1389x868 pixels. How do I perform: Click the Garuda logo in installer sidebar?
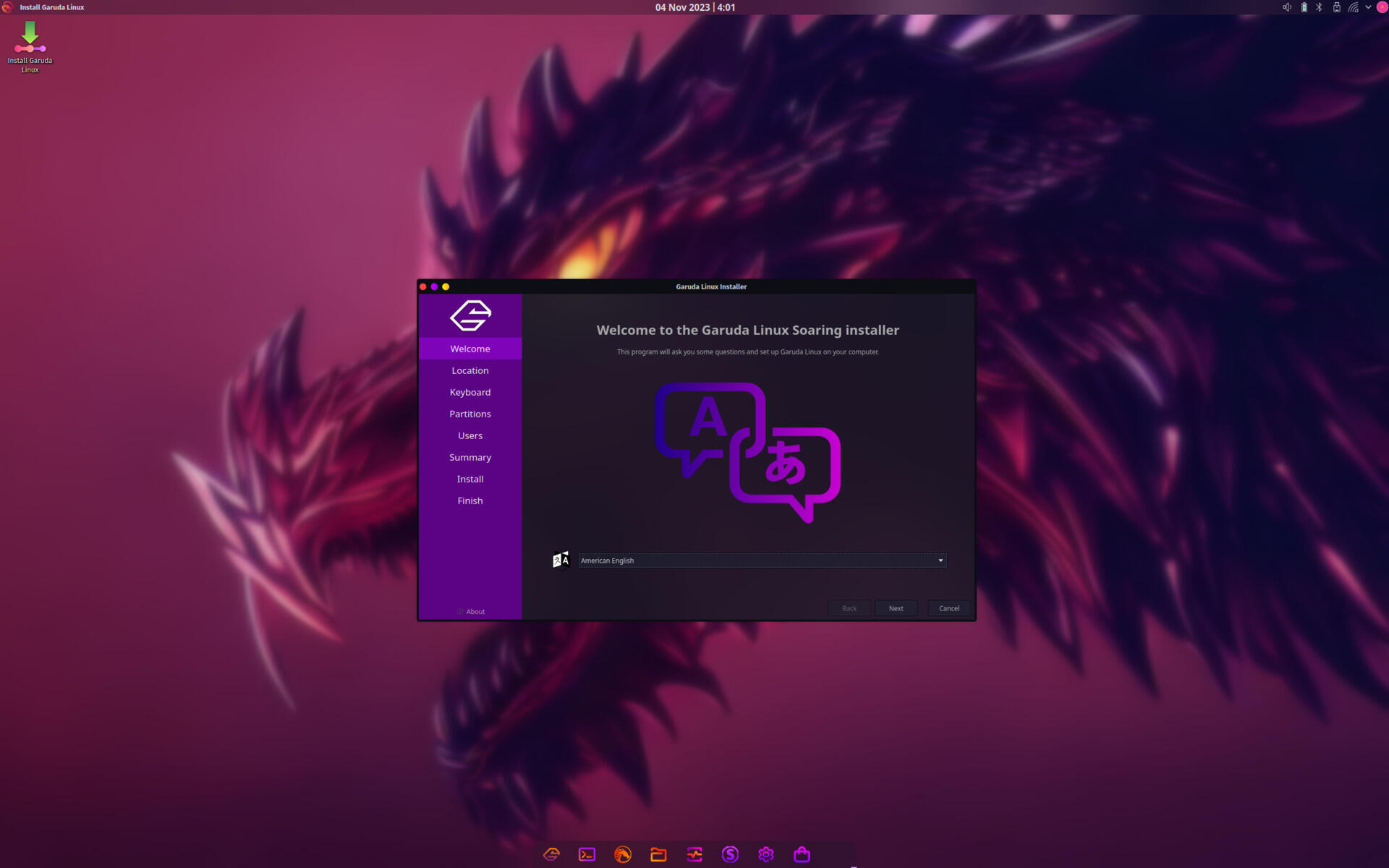pyautogui.click(x=470, y=315)
